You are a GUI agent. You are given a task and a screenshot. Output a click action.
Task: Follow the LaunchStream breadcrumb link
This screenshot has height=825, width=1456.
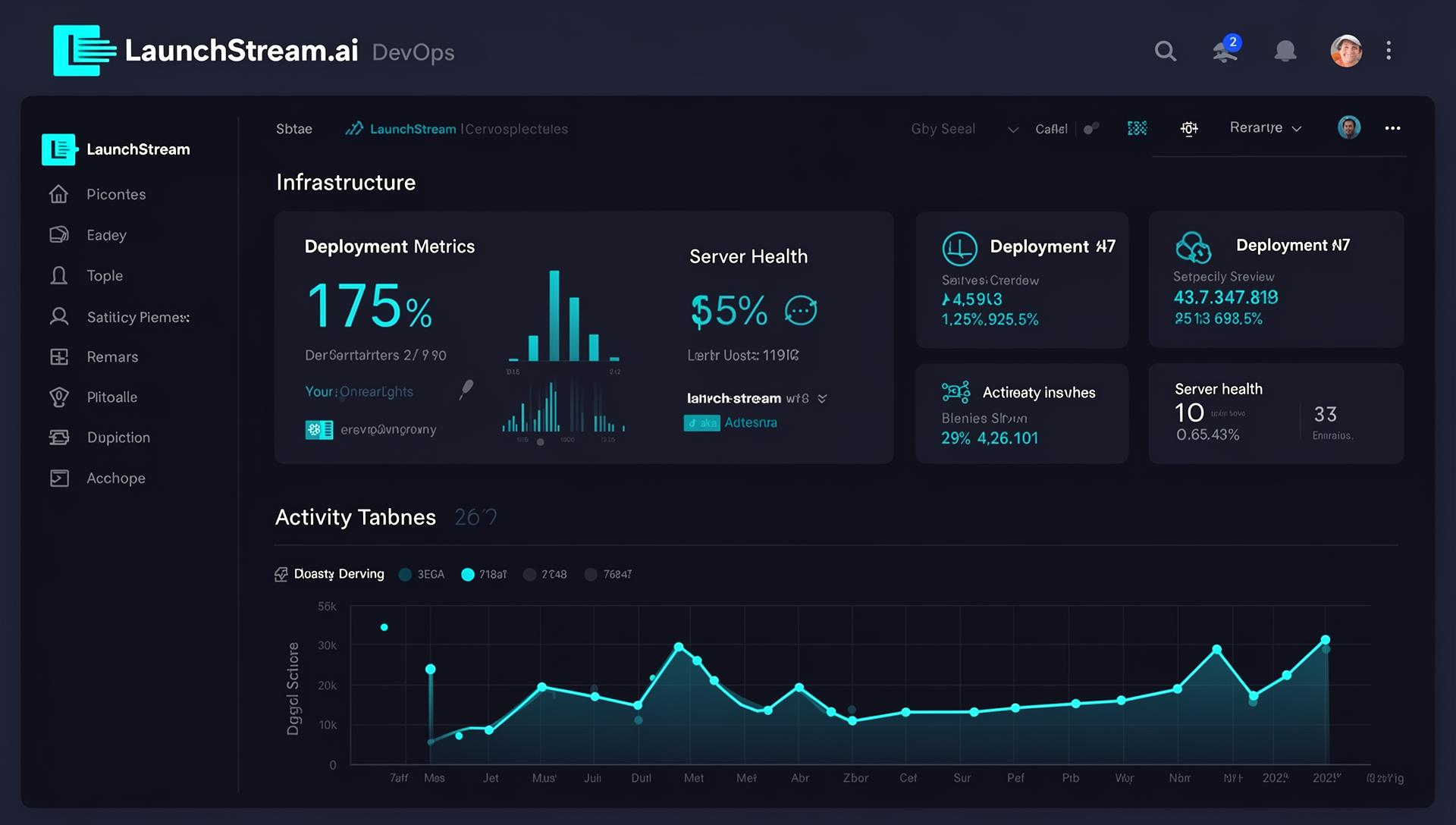413,129
